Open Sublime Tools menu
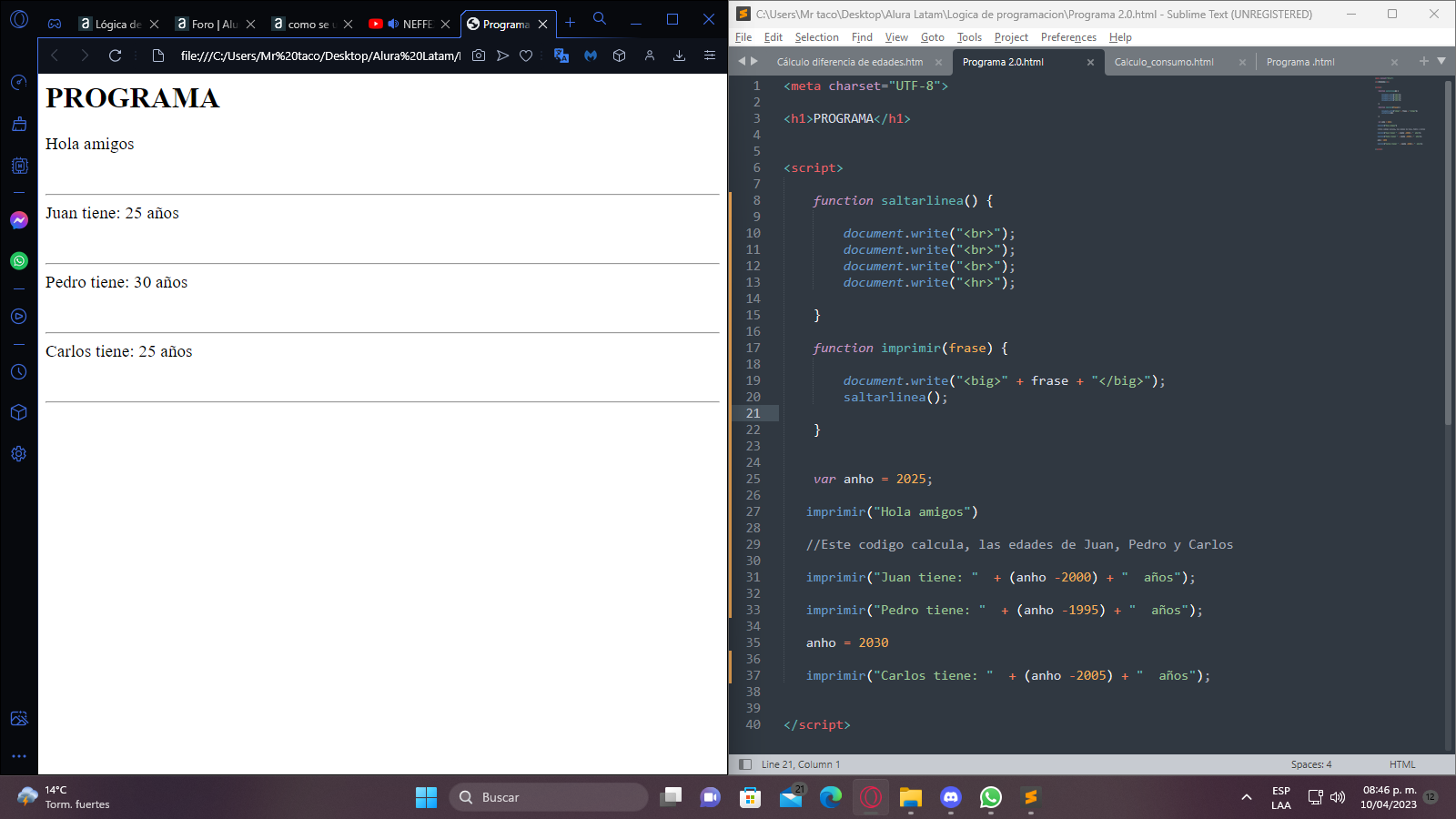 969,37
